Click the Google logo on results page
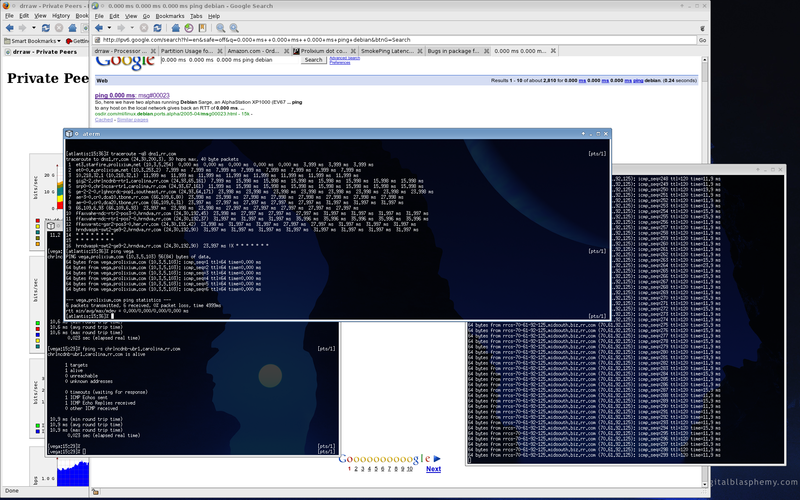Viewport: 800px width, 500px height. (126, 62)
